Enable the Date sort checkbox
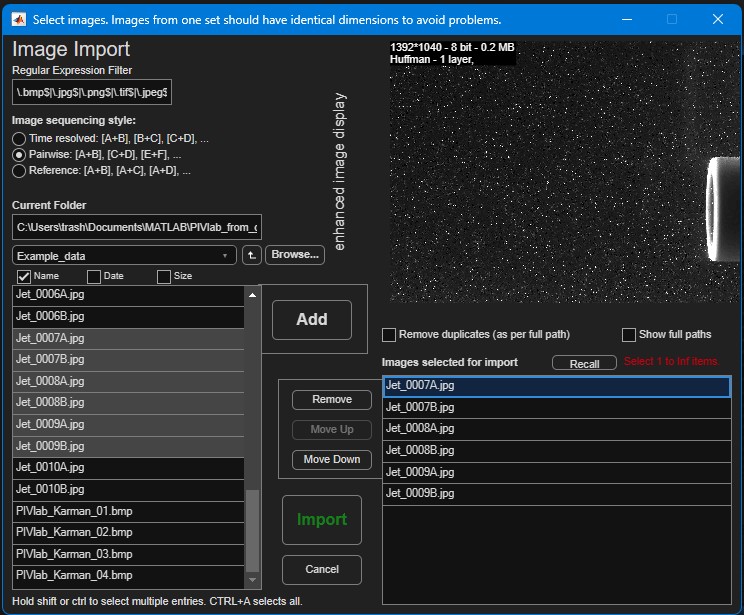The height and width of the screenshot is (615, 744). pos(94,277)
